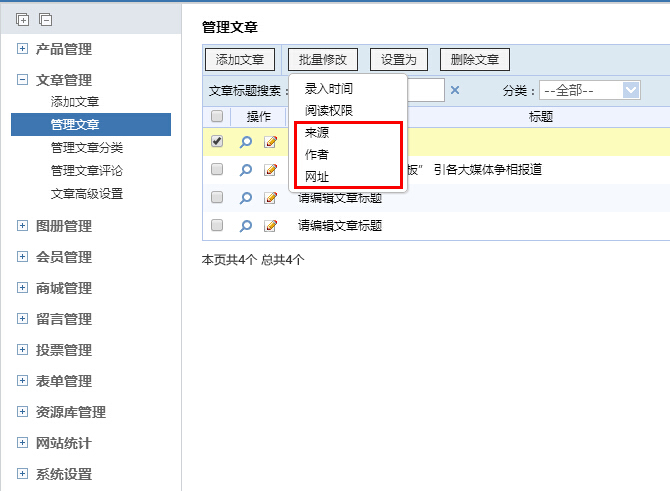670x491 pixels.
Task: Choose 阅读权限 in the dropdown menu
Action: pyautogui.click(x=329, y=111)
